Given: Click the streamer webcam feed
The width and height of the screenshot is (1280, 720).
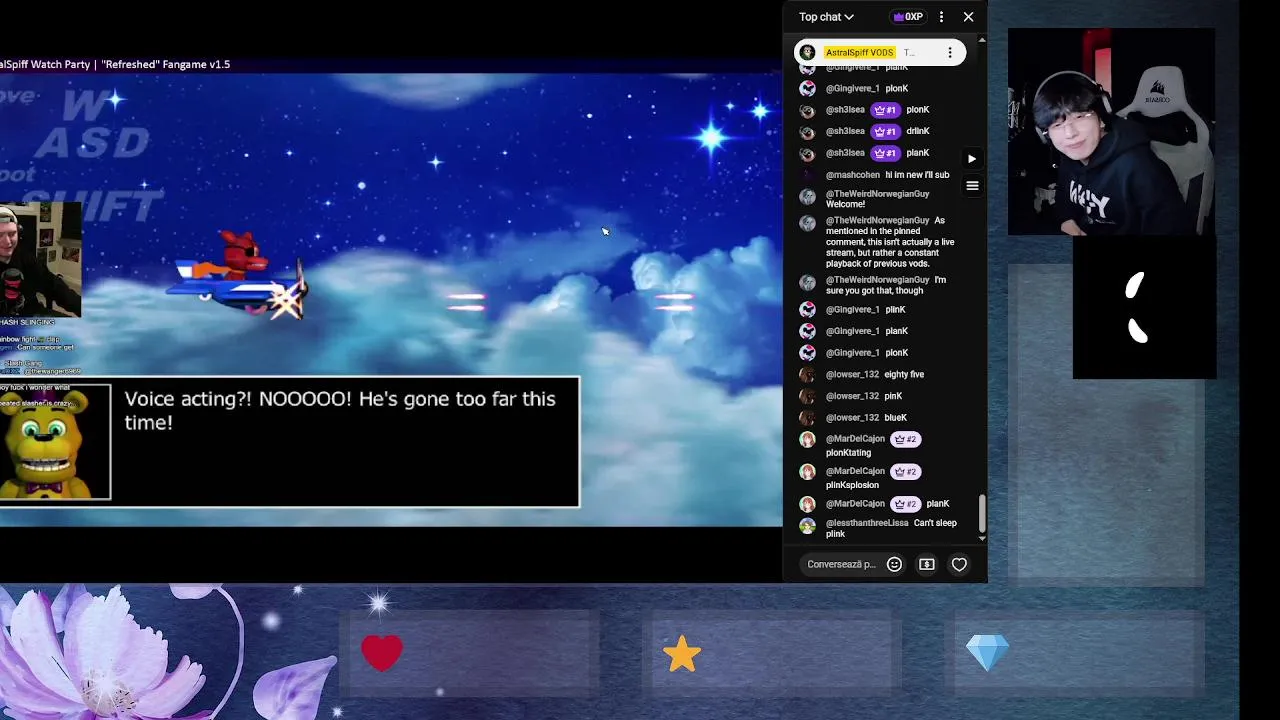Looking at the screenshot, I should (x=1111, y=132).
